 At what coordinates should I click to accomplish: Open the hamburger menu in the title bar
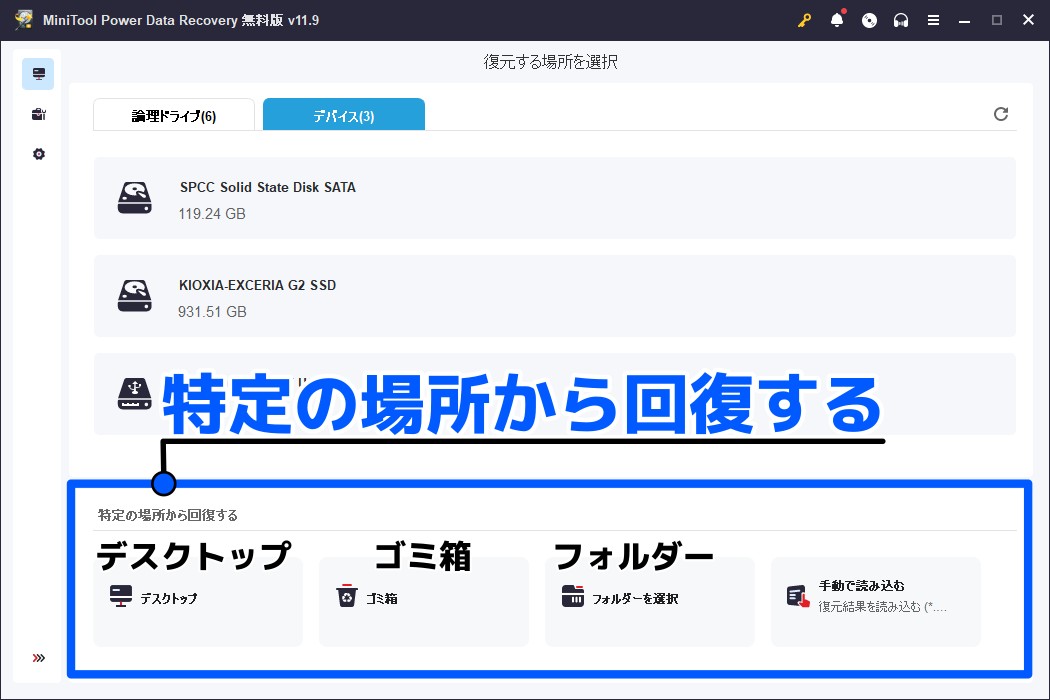coord(932,19)
